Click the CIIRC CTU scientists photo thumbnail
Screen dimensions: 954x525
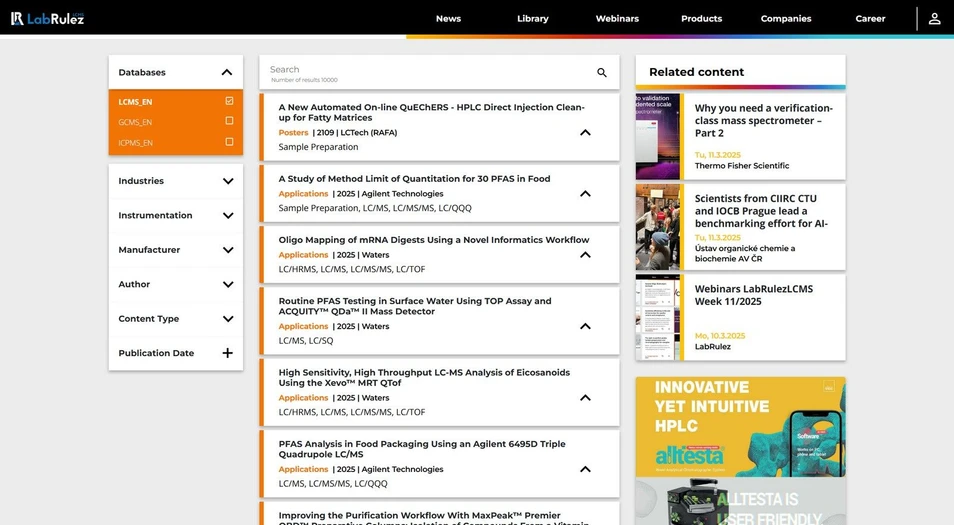tap(658, 227)
